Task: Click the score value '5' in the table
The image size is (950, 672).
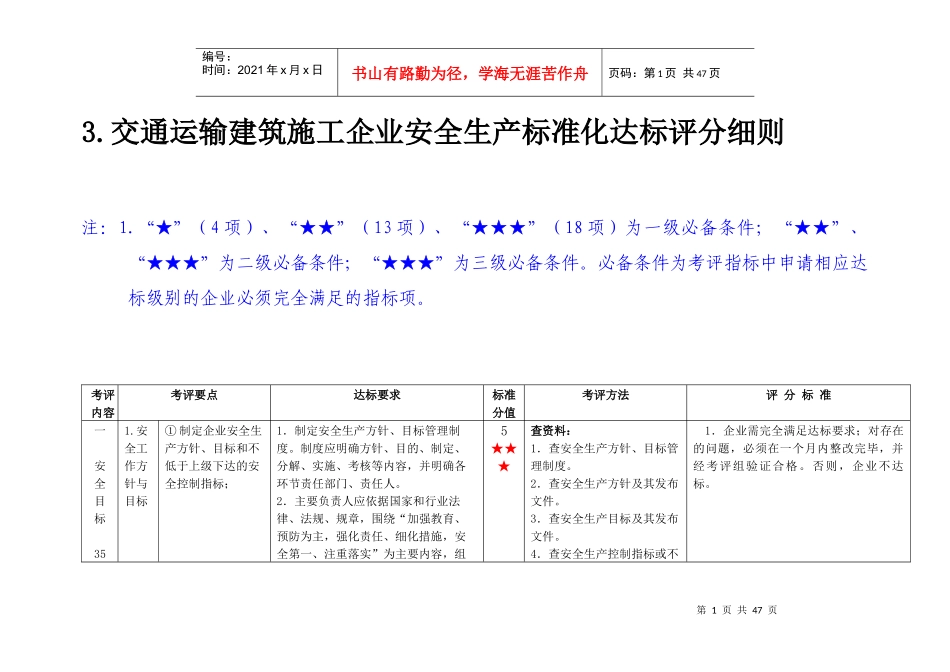Action: pyautogui.click(x=503, y=431)
